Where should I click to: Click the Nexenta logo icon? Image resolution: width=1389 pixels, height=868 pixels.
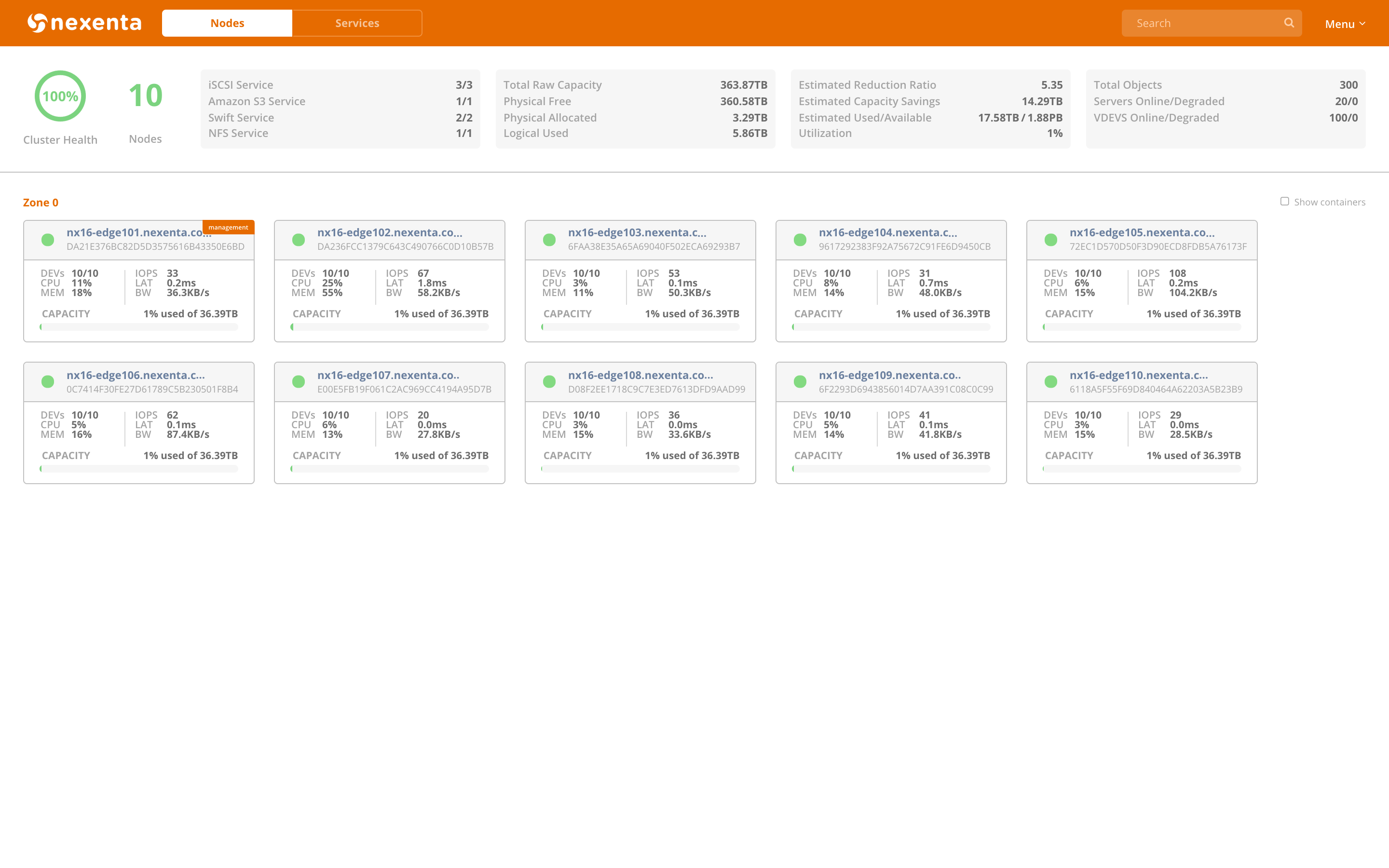coord(37,23)
